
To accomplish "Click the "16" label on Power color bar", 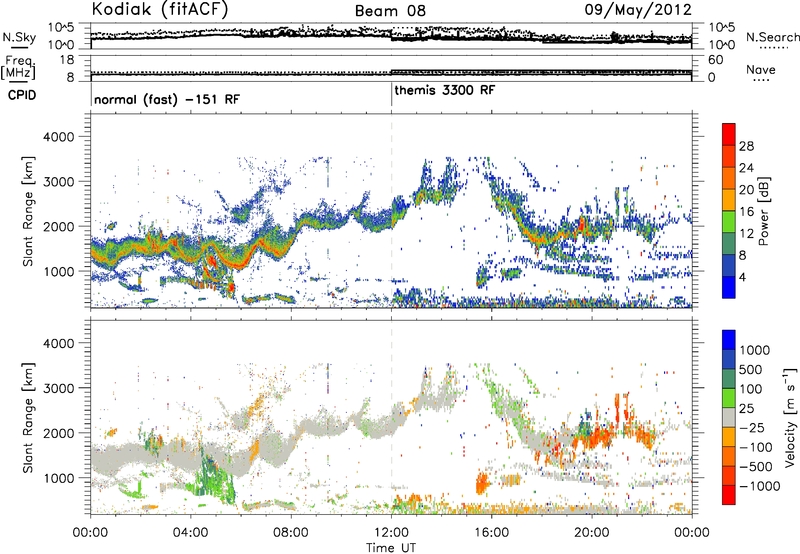I will pyautogui.click(x=746, y=212).
